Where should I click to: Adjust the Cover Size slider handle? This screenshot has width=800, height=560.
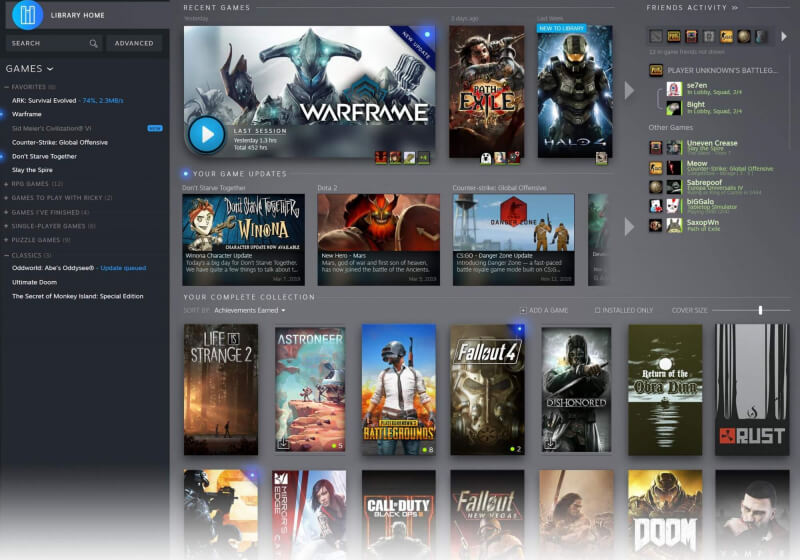(760, 310)
